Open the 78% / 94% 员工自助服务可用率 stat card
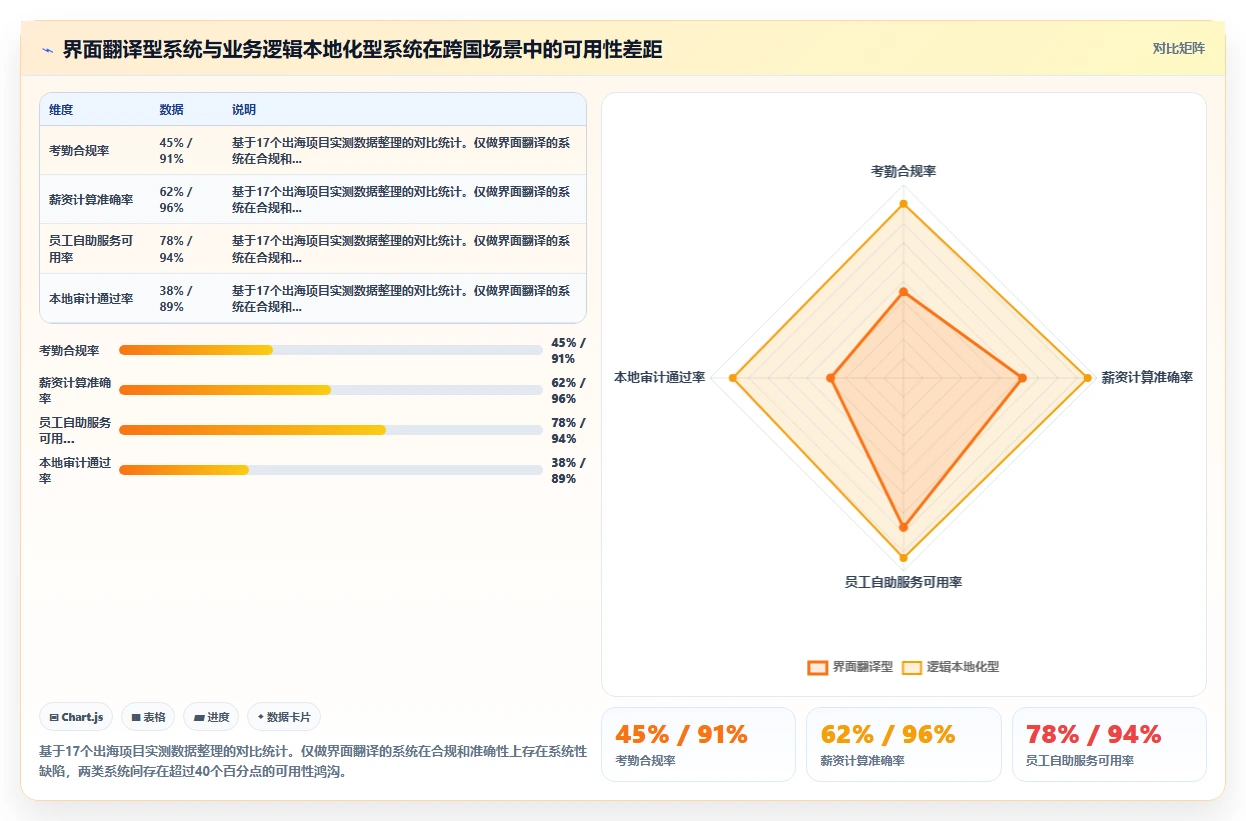Image resolution: width=1246 pixels, height=821 pixels. (1109, 744)
